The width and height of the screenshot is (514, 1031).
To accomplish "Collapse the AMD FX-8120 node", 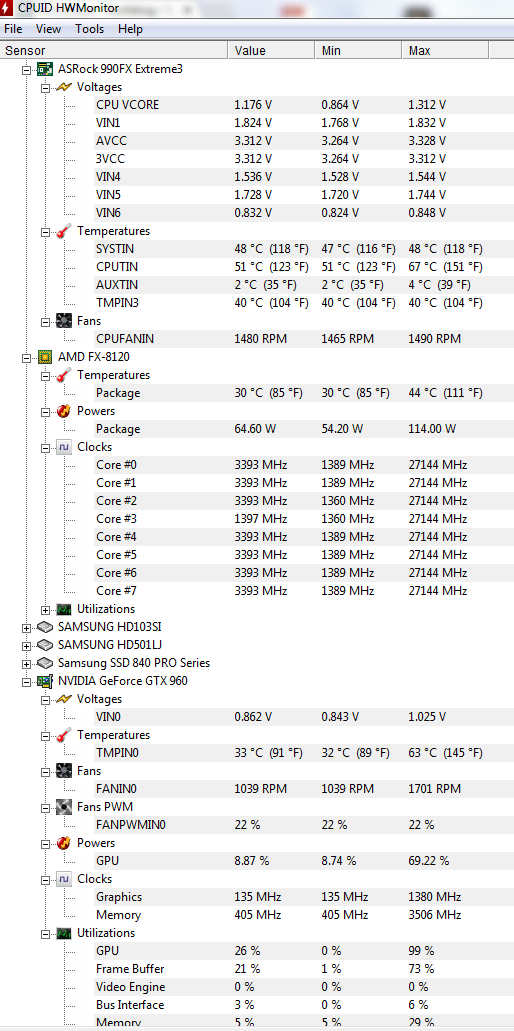I will click(x=26, y=357).
